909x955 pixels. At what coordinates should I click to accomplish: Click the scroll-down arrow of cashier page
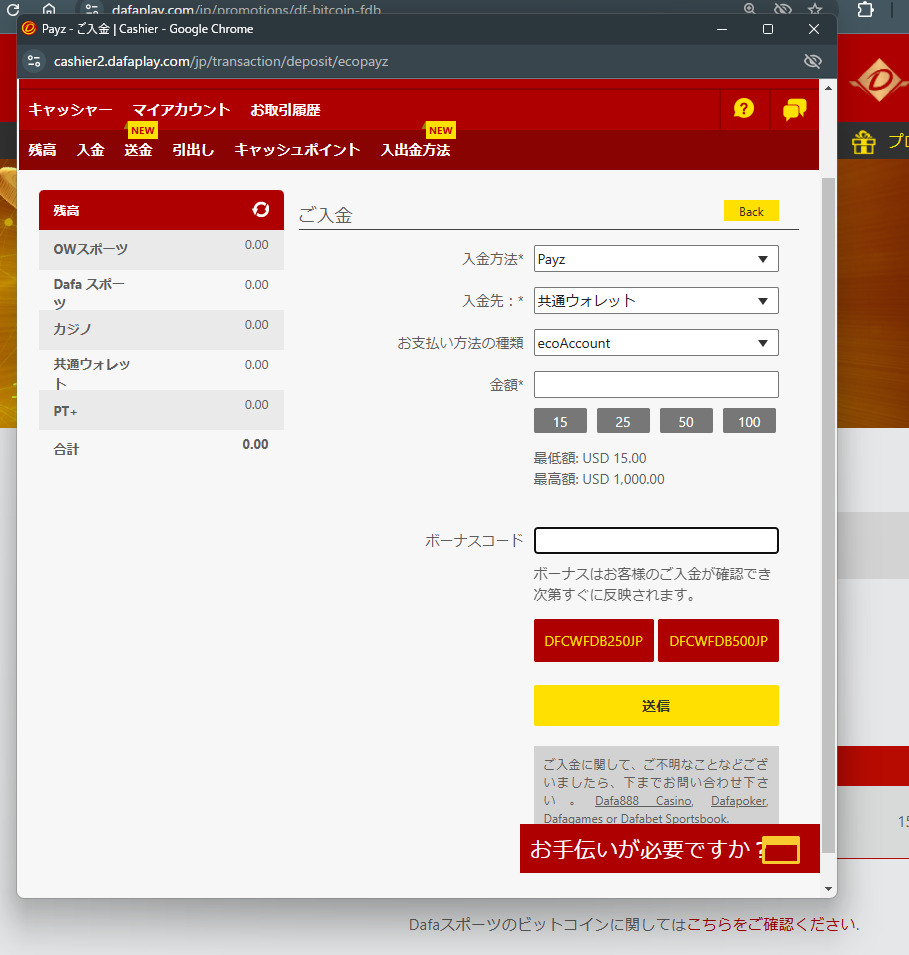[829, 889]
